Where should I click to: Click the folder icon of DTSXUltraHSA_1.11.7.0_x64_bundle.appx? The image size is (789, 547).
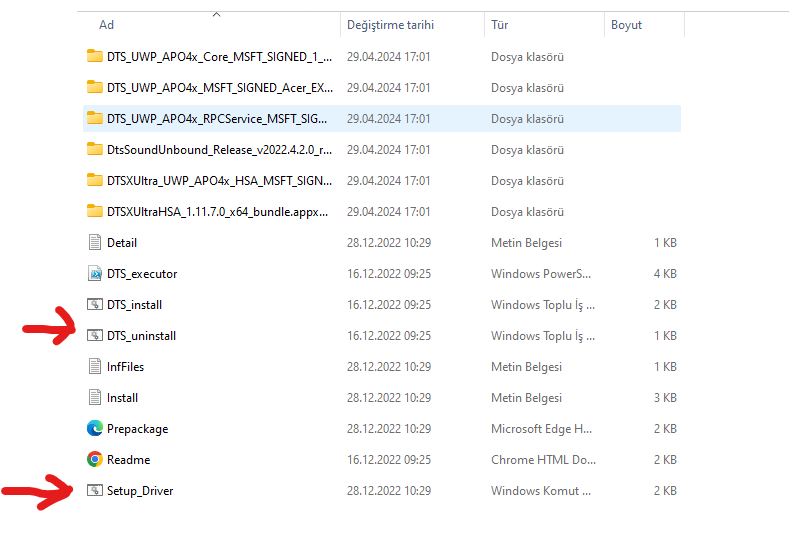point(95,211)
